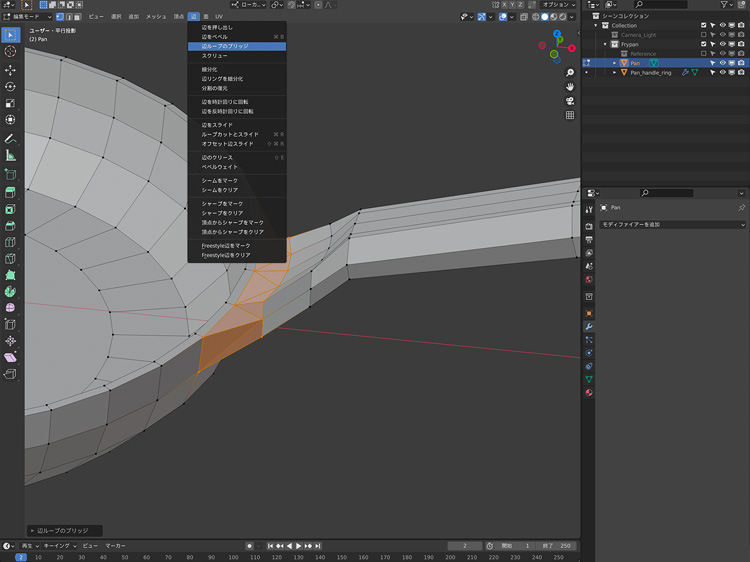Click the Rotate tool icon
The image size is (750, 562).
(10, 86)
